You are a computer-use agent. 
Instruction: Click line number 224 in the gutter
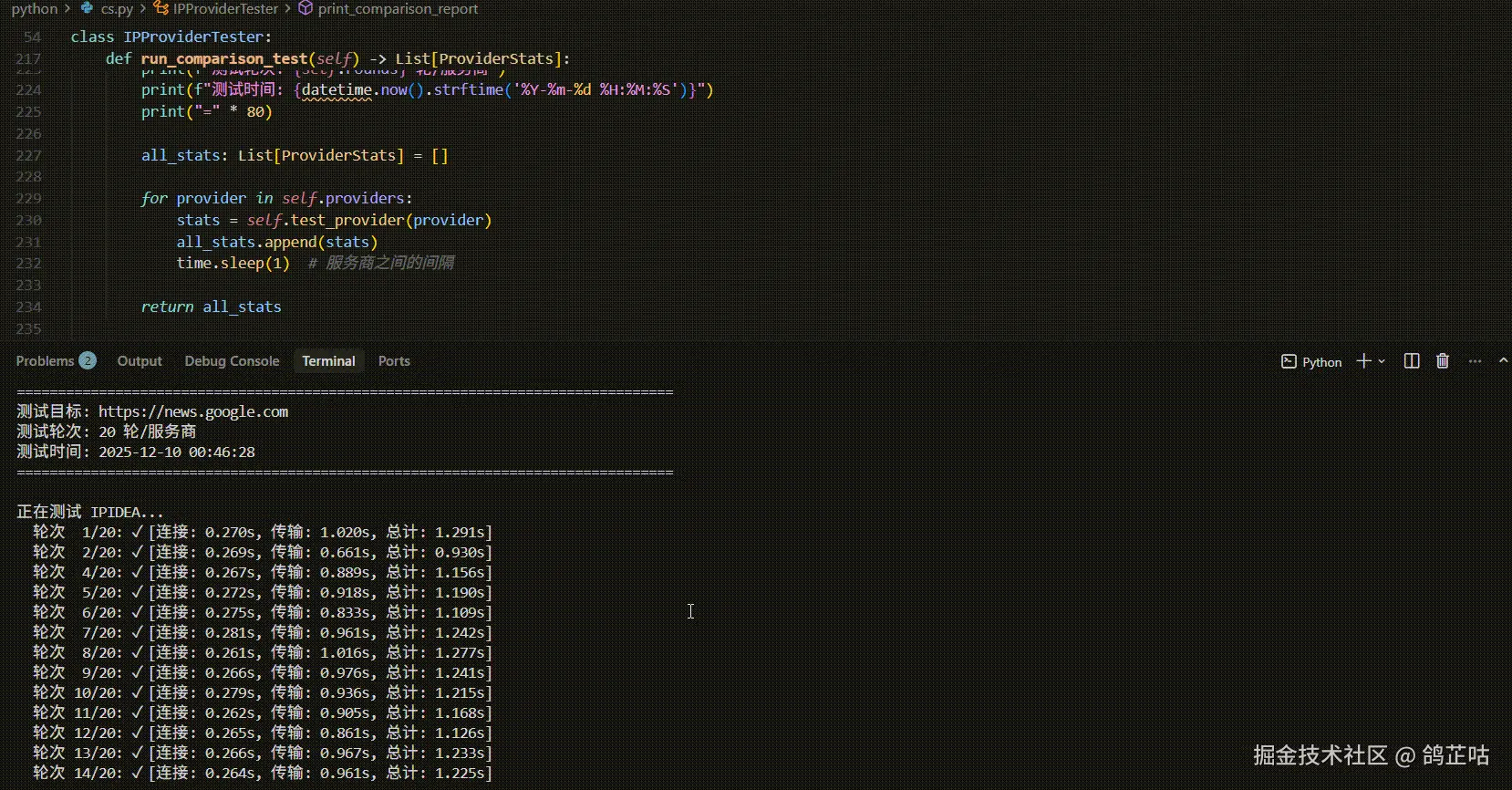coord(28,89)
